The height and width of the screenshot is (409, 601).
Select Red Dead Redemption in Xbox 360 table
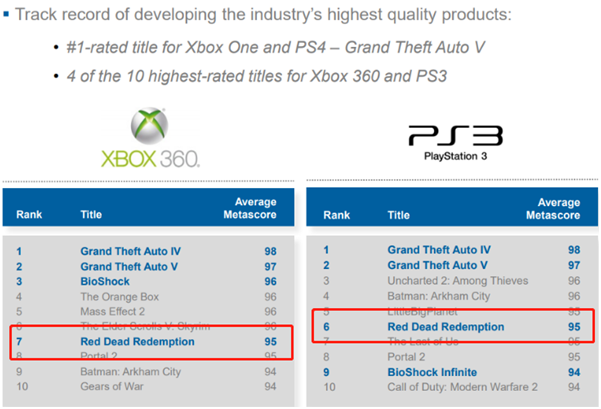pos(138,342)
